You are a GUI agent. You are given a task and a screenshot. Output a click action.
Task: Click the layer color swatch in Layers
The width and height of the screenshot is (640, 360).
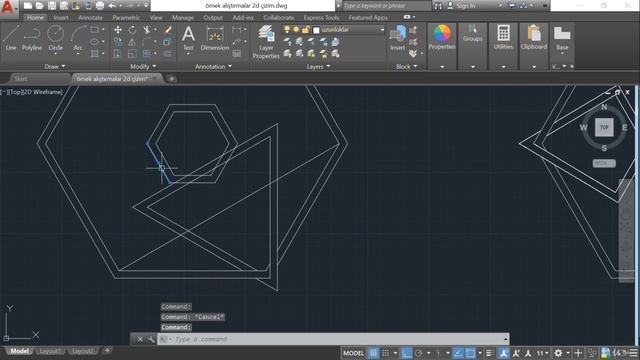tap(316, 30)
